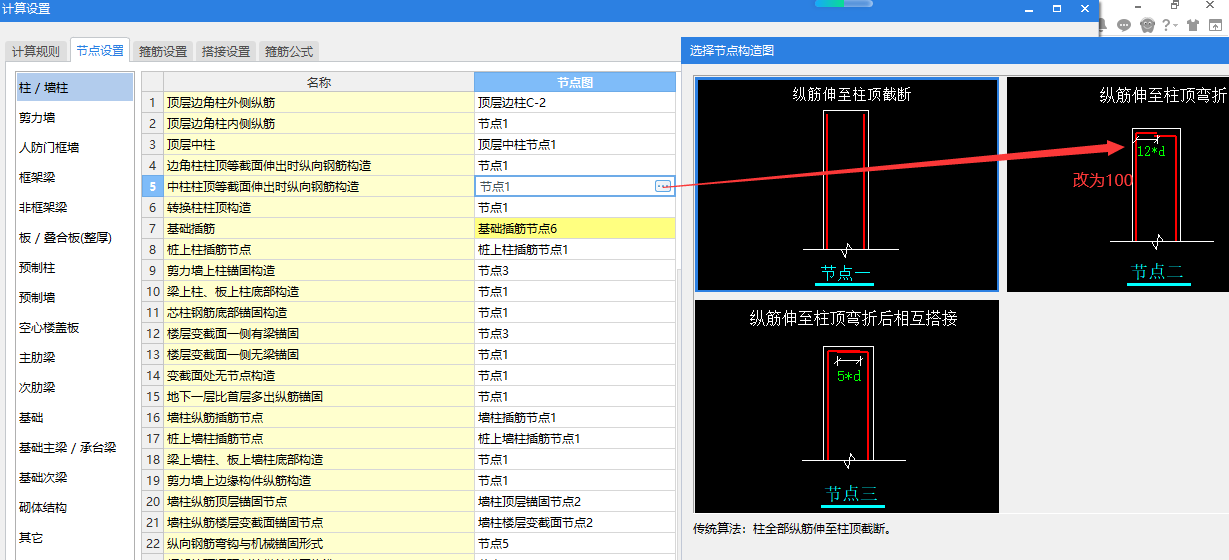Select 基础 in the component list
The image size is (1229, 560).
pos(75,417)
